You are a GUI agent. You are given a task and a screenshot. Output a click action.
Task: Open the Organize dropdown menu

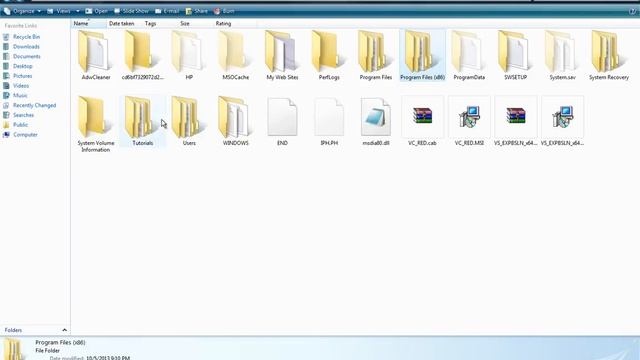[x=22, y=11]
